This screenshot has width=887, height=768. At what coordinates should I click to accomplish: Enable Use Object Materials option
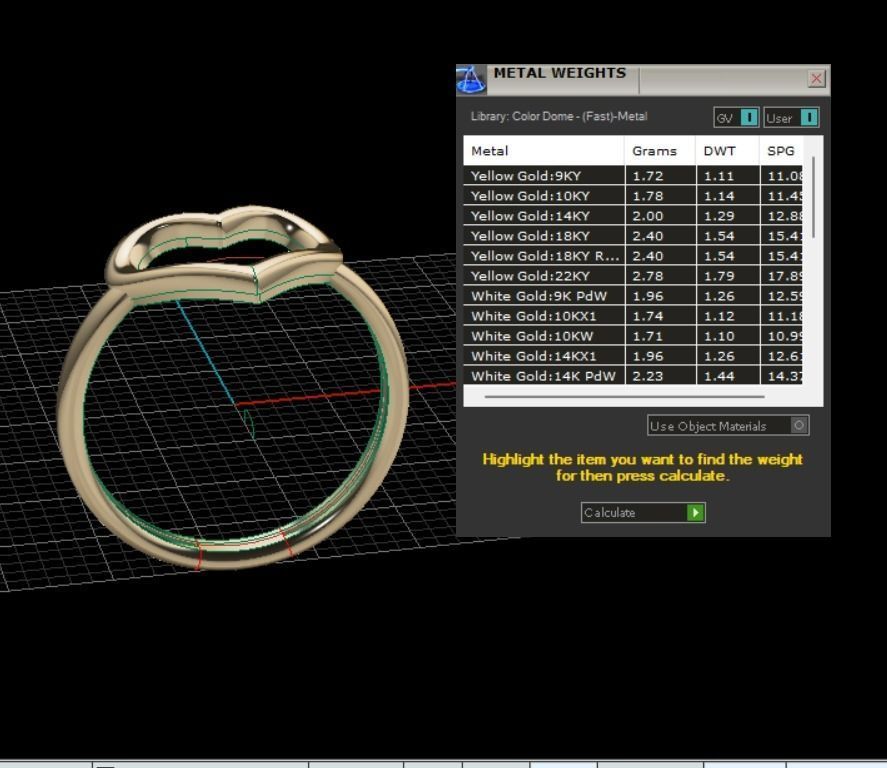[x=728, y=425]
